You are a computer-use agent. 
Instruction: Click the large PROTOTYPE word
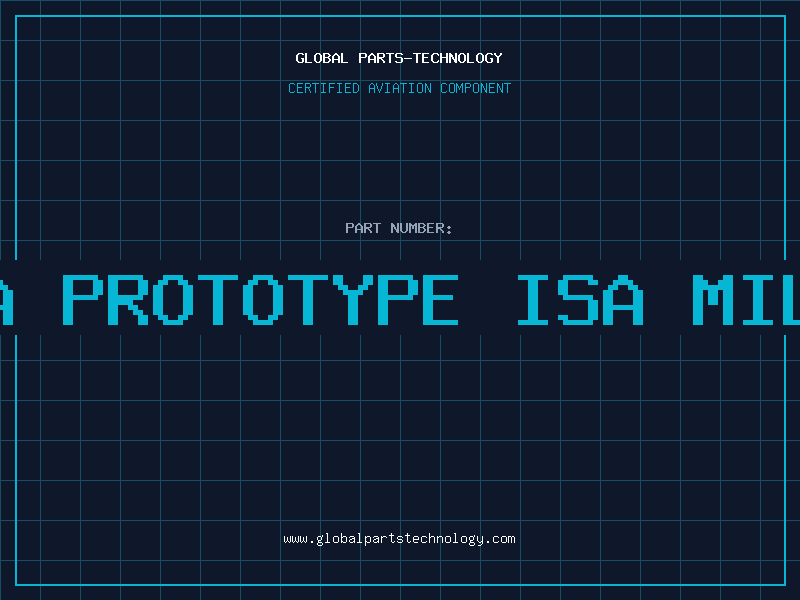click(260, 299)
